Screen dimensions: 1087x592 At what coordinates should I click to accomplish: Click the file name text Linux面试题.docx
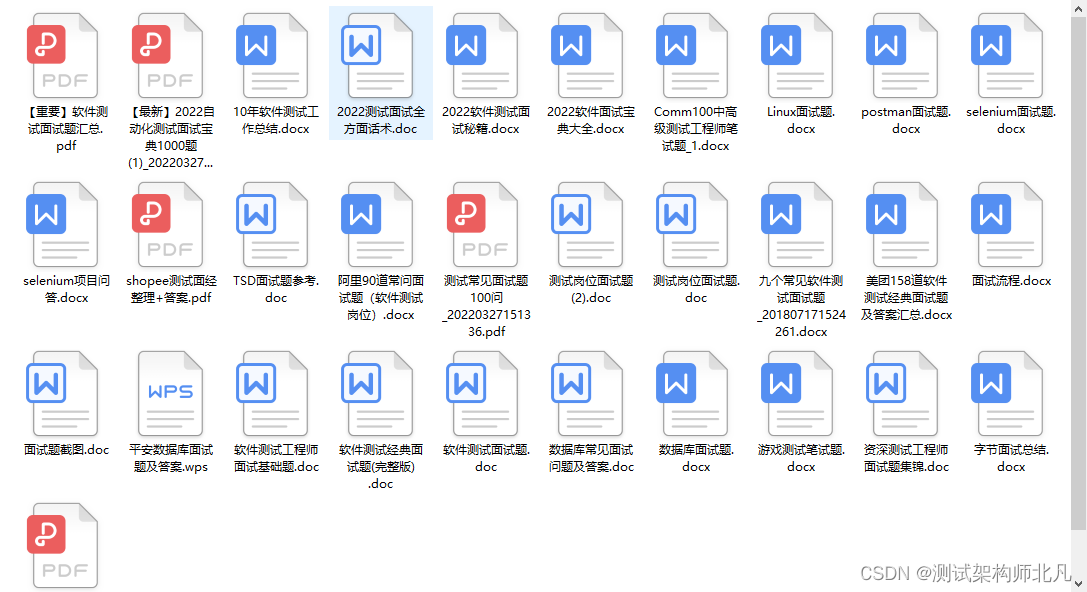(x=801, y=120)
